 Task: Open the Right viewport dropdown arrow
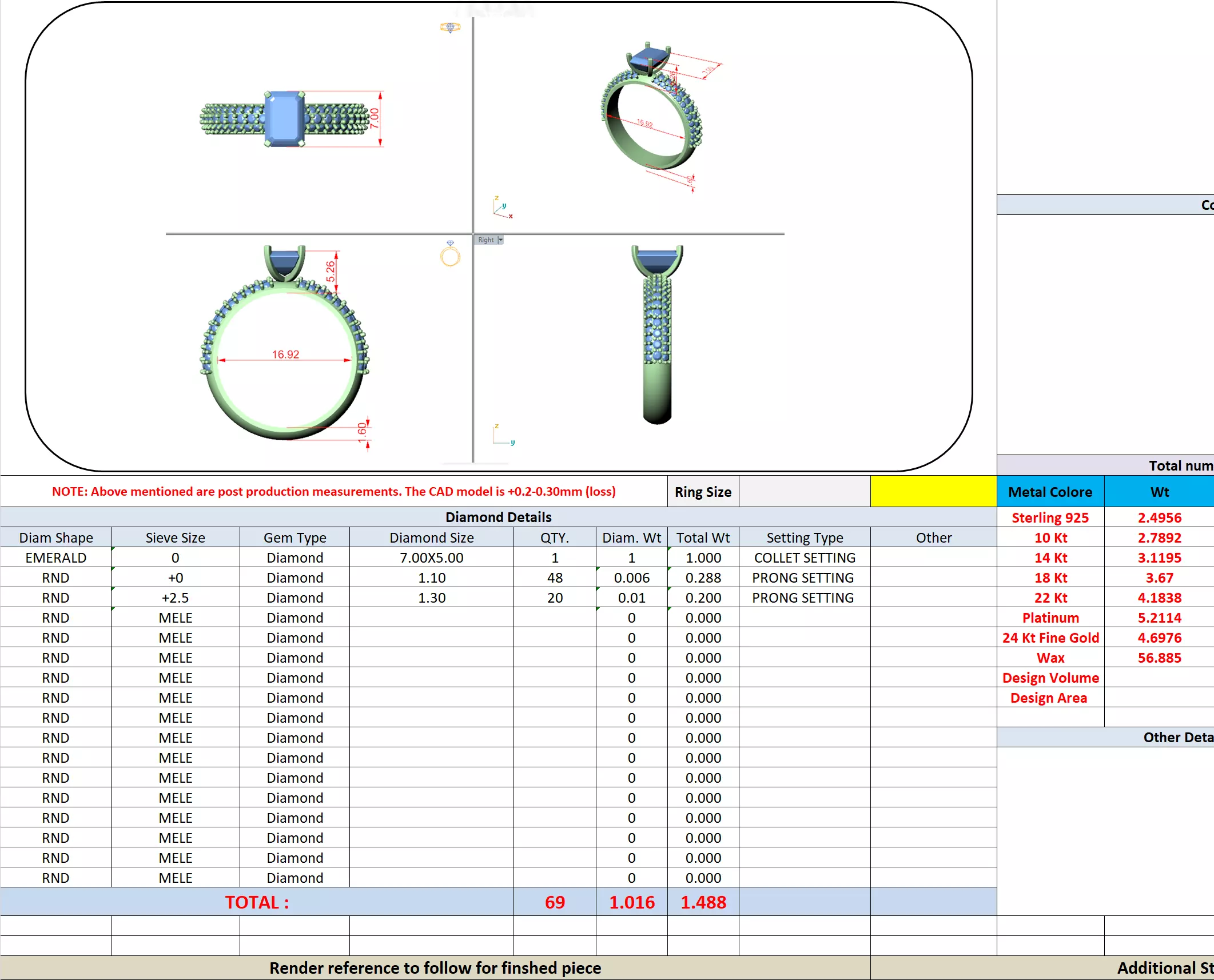(500, 240)
